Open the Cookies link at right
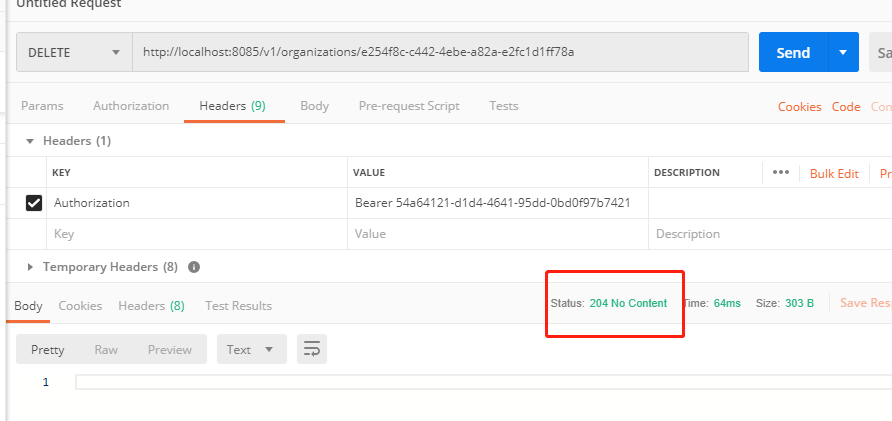Viewport: 892px width, 421px height. pos(799,107)
